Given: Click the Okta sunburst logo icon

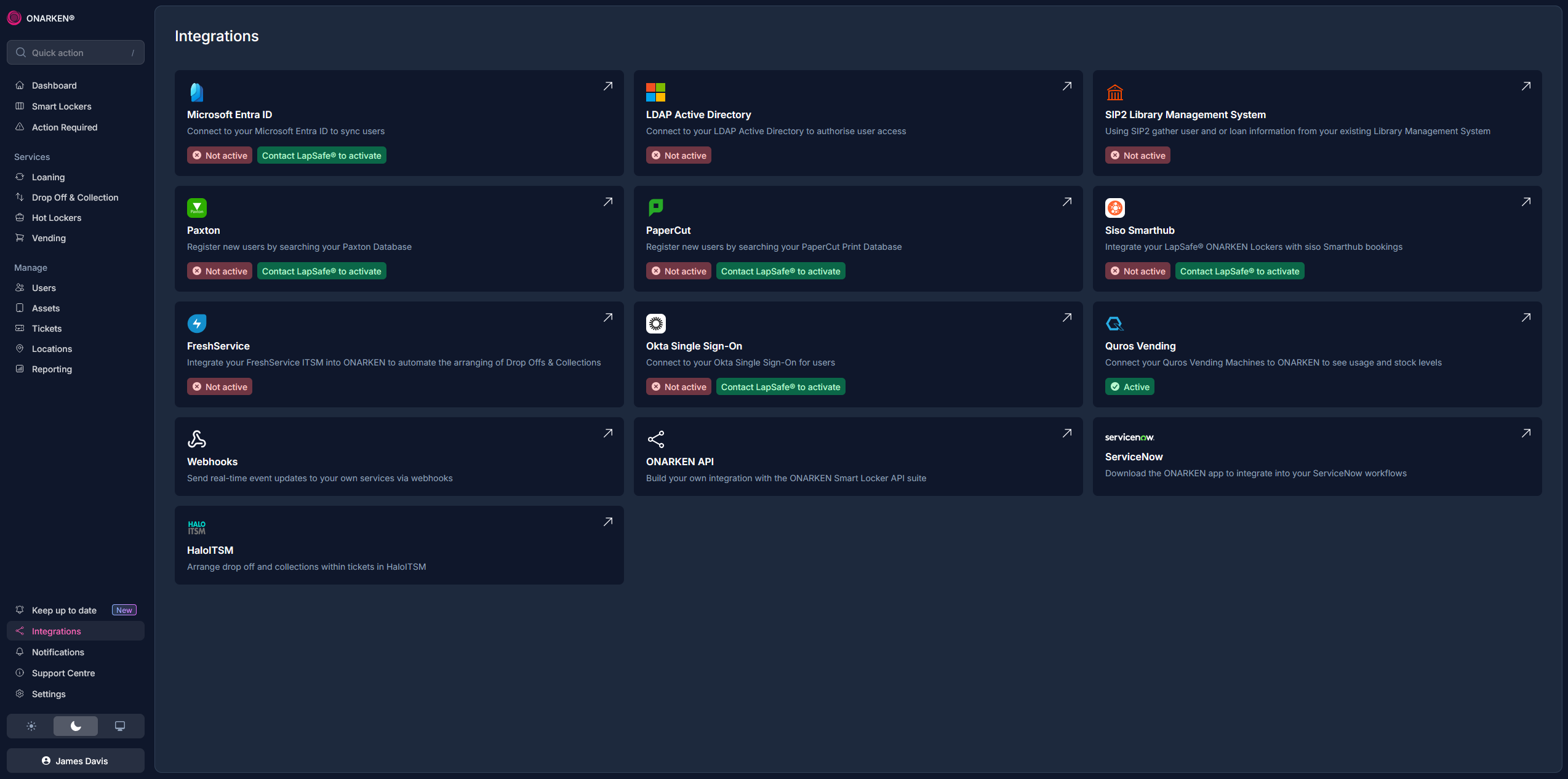Looking at the screenshot, I should (x=655, y=324).
